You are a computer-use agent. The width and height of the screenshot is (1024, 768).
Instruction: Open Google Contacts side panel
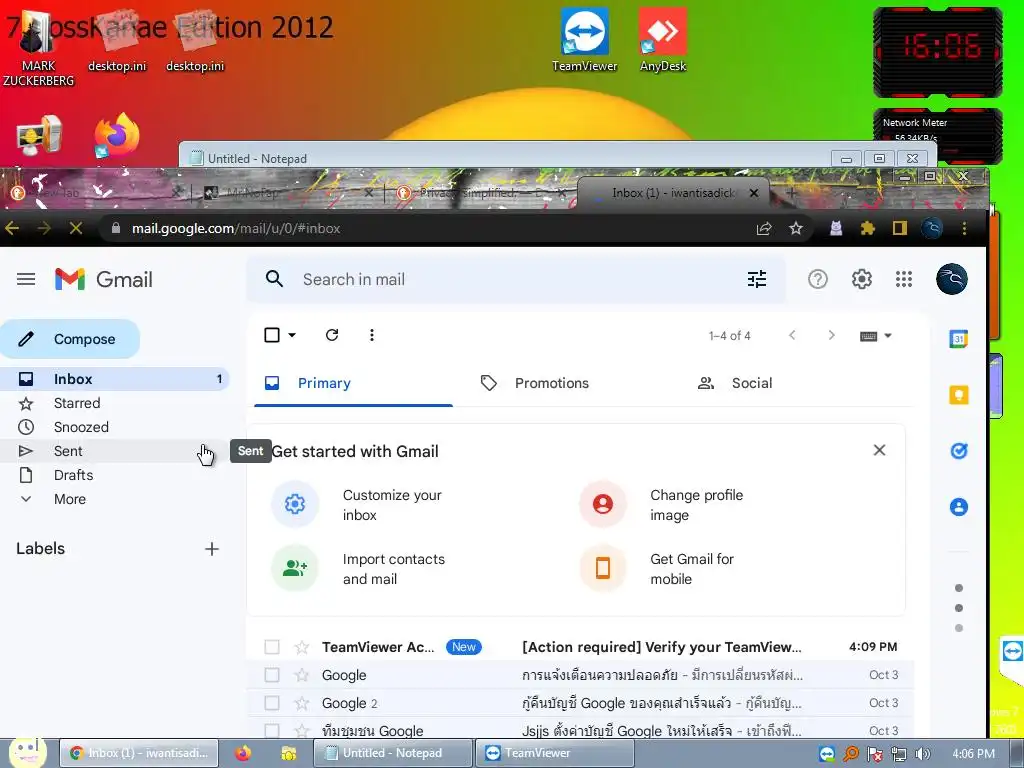tap(959, 507)
